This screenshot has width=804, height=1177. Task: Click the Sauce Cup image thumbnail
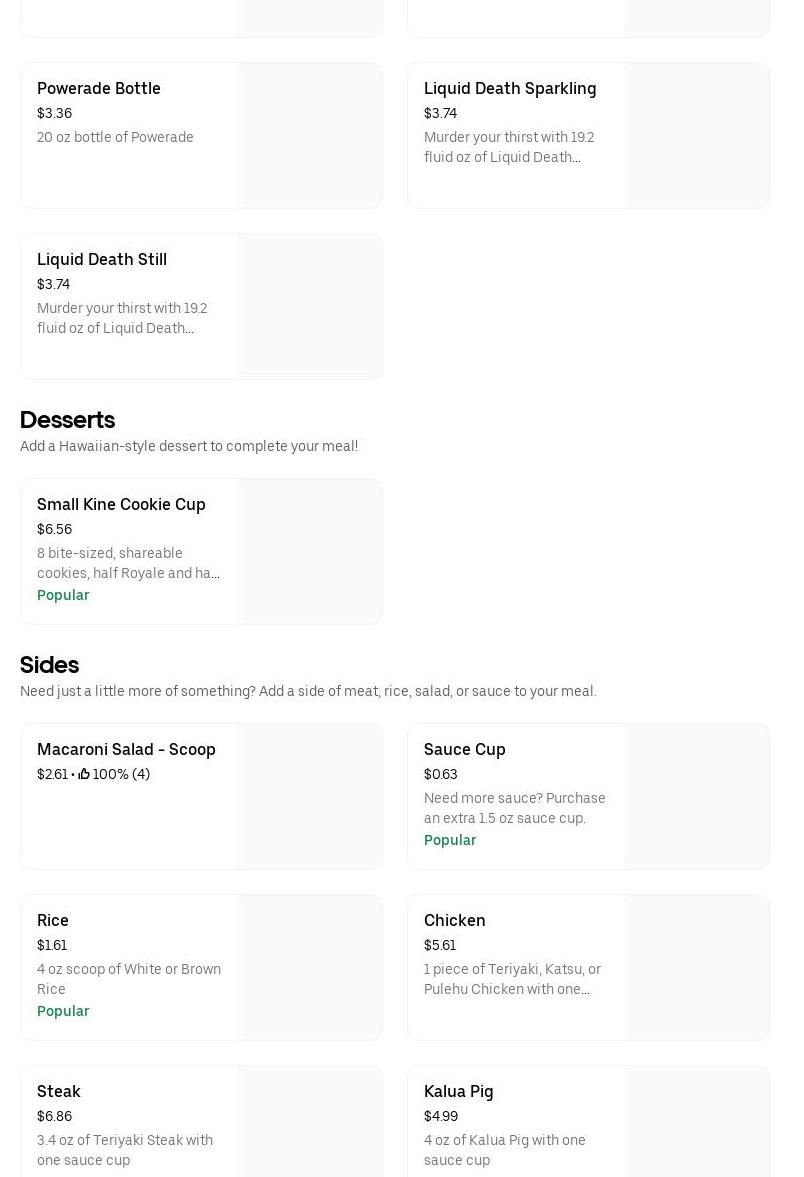[x=697, y=797]
